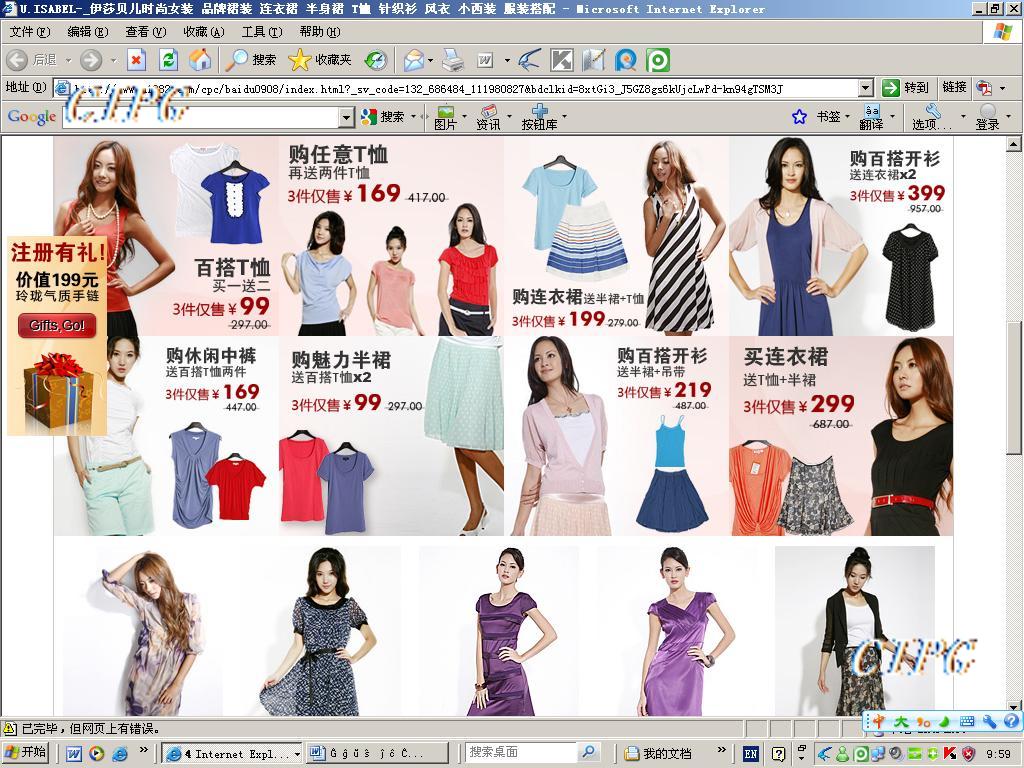The width and height of the screenshot is (1024, 768).
Task: Click the 链接 links toolbar label
Action: [x=953, y=88]
